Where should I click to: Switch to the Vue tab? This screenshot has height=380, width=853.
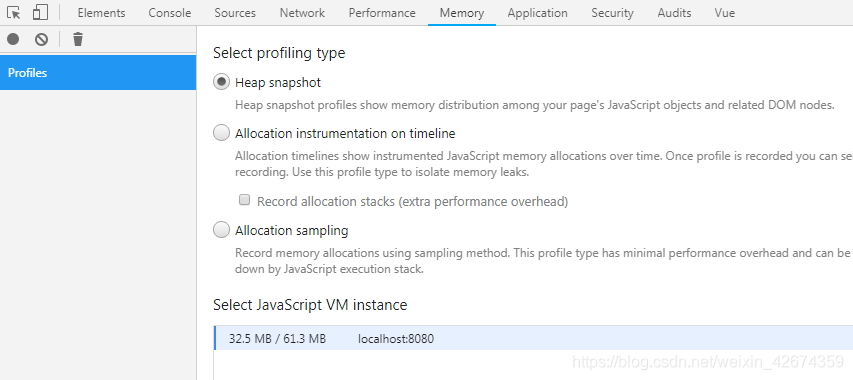(725, 13)
